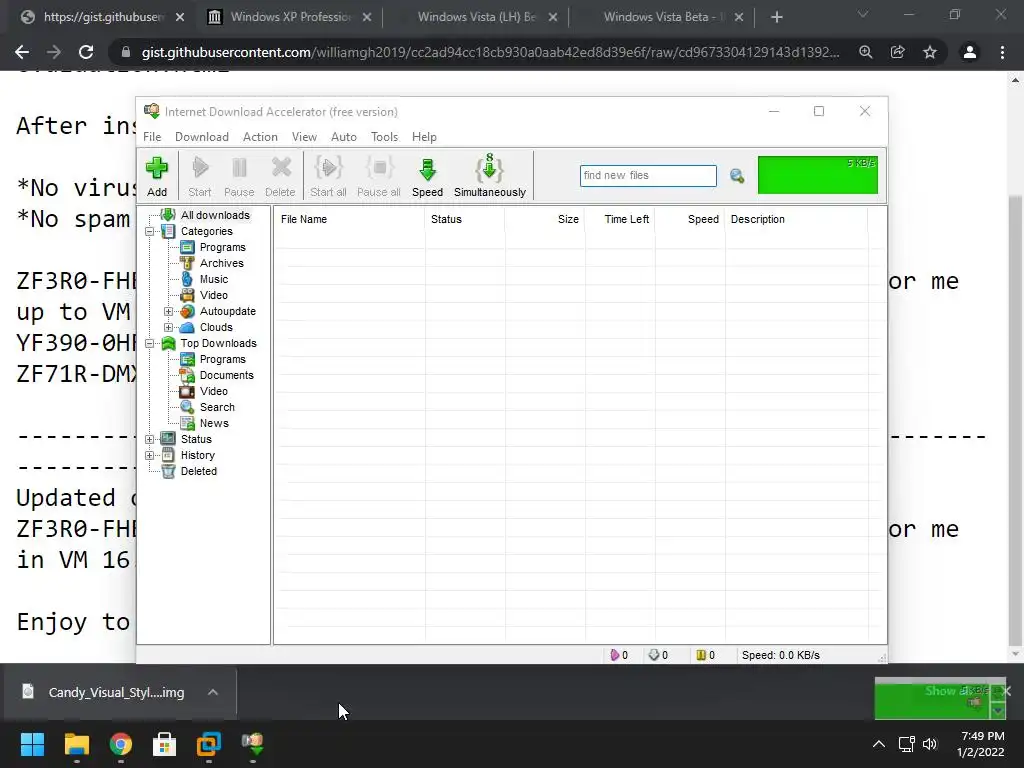
Task: Expand the Clouds tree branch
Action: point(168,327)
